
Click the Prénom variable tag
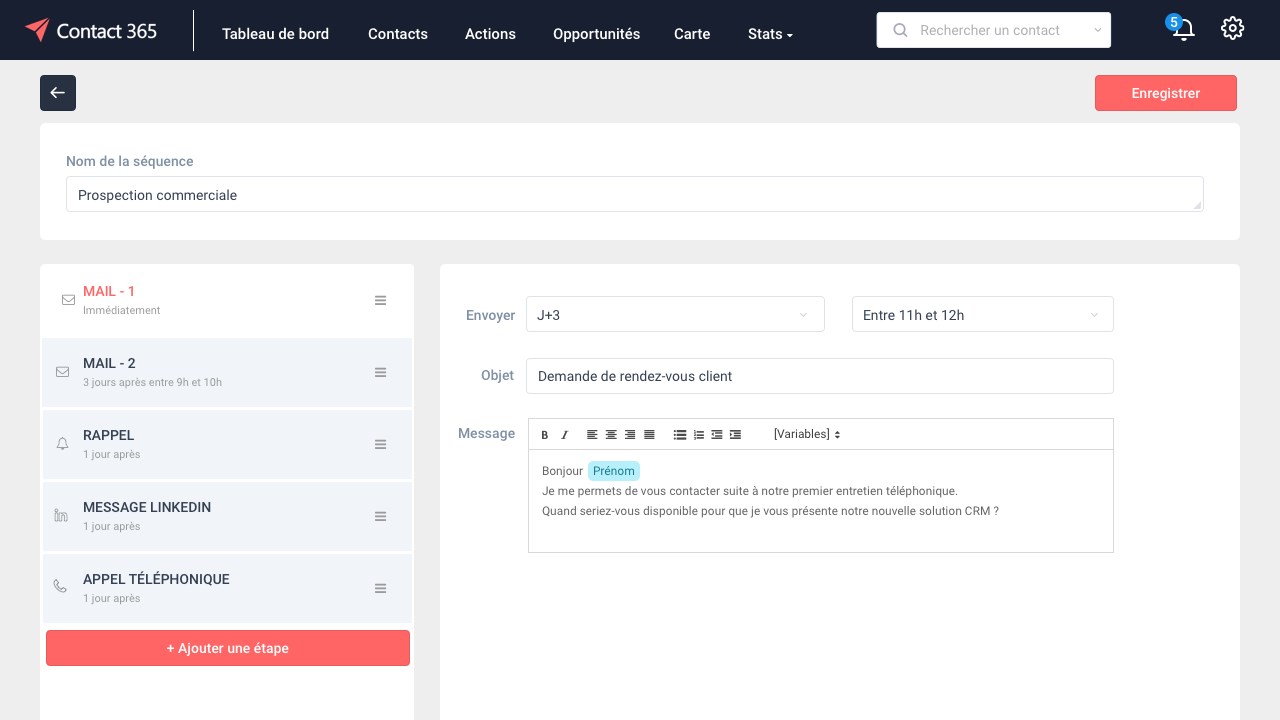(614, 471)
